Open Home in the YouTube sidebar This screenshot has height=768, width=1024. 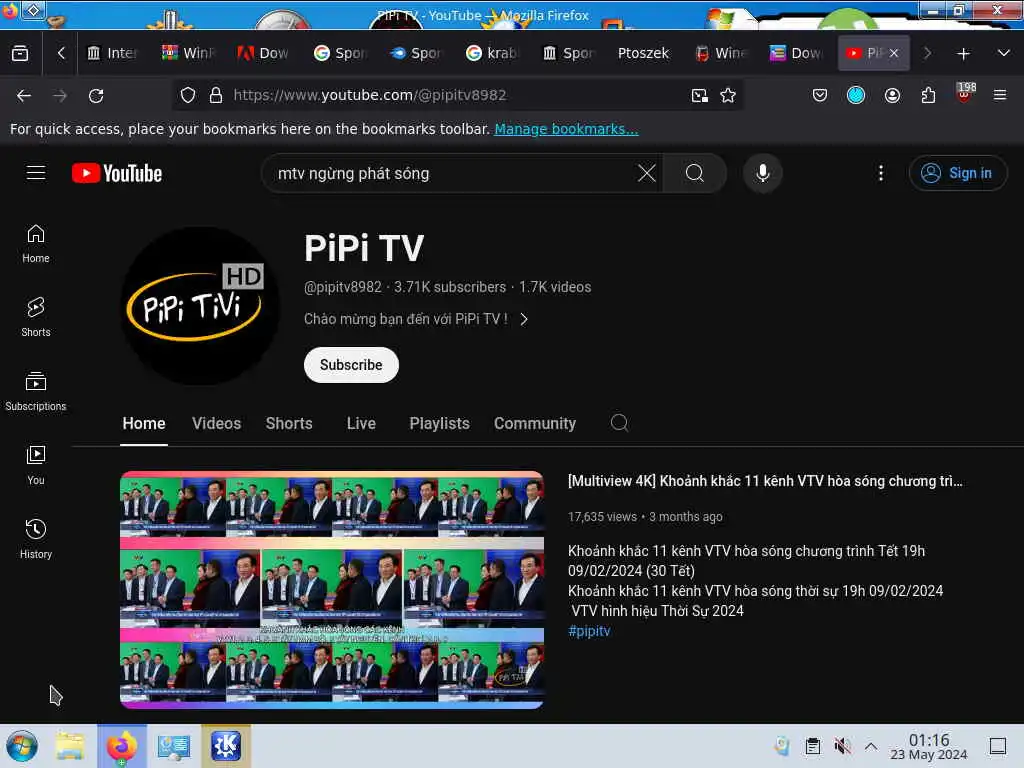coord(36,244)
